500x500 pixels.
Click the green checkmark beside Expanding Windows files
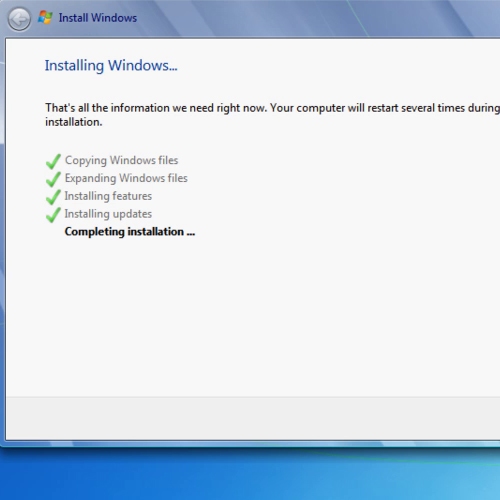coord(53,179)
